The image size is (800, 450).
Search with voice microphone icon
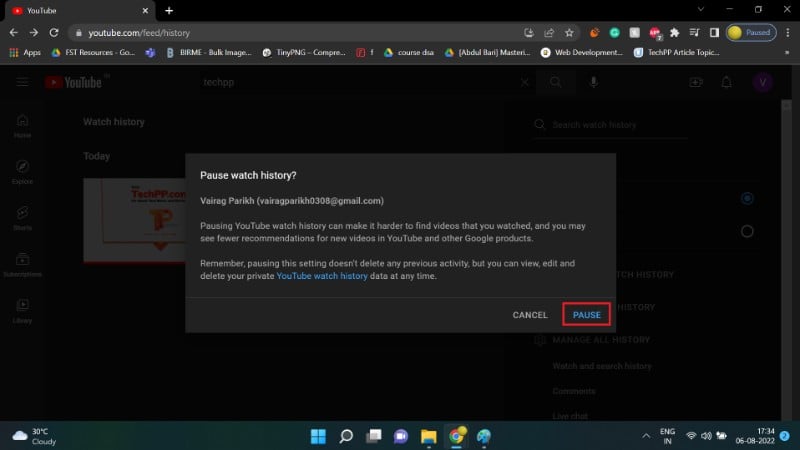tap(593, 82)
